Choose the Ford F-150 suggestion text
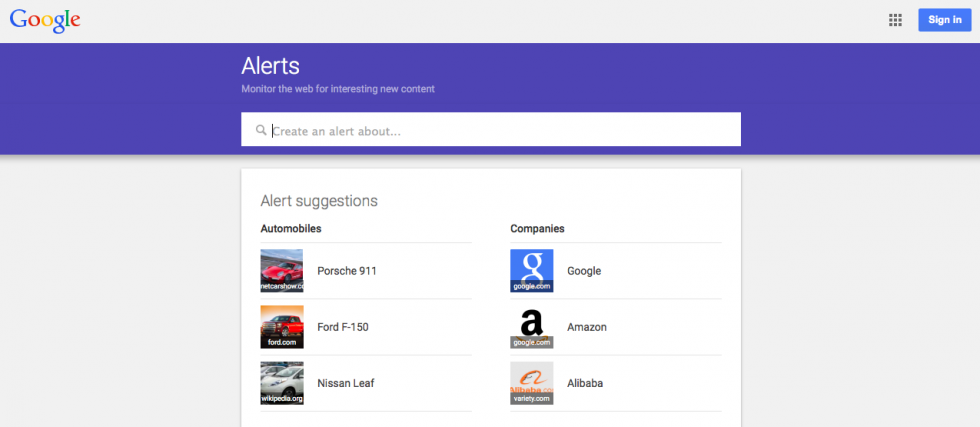Viewport: 980px width, 427px height. click(x=343, y=327)
